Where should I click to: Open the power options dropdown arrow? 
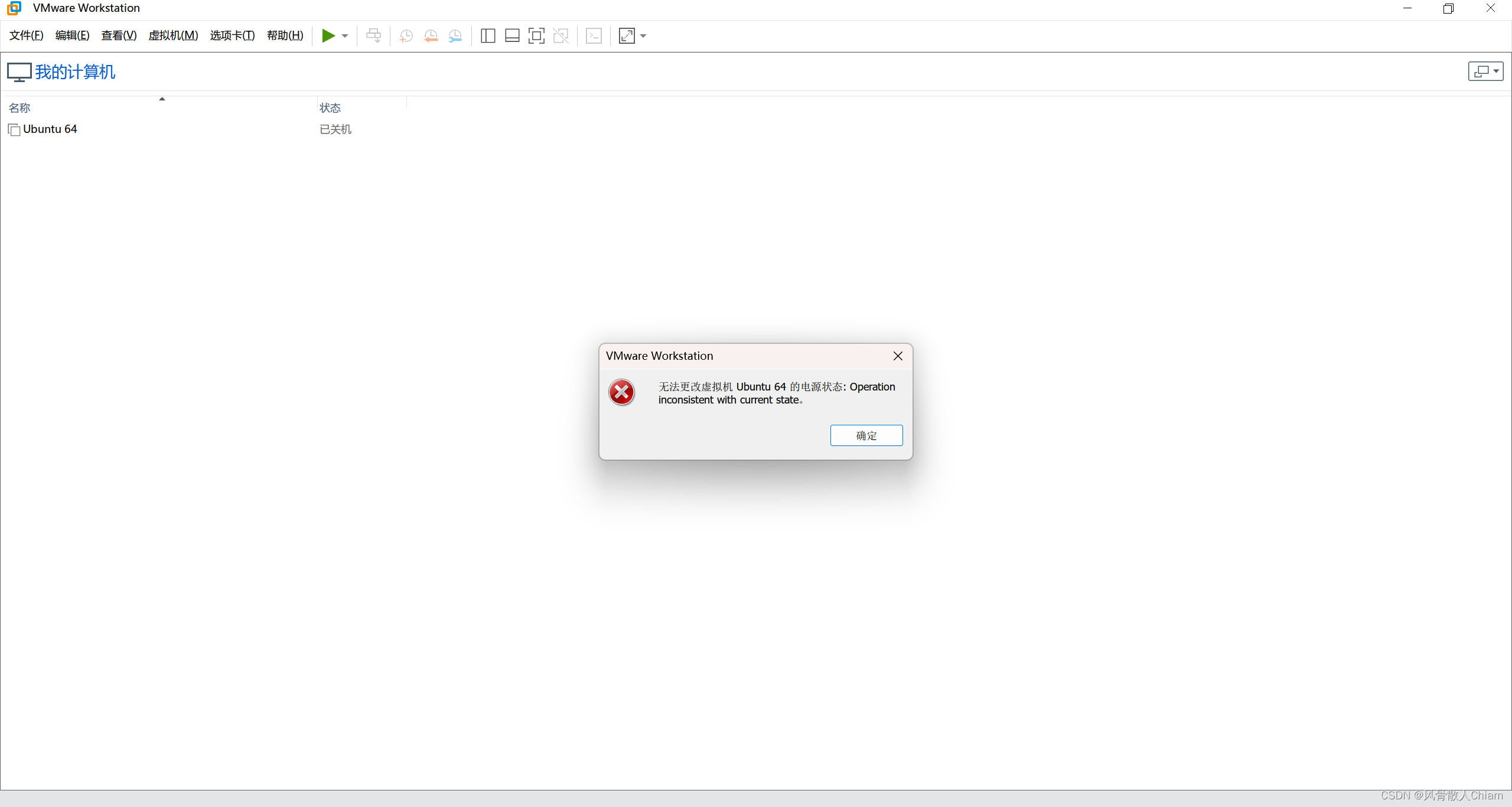345,36
